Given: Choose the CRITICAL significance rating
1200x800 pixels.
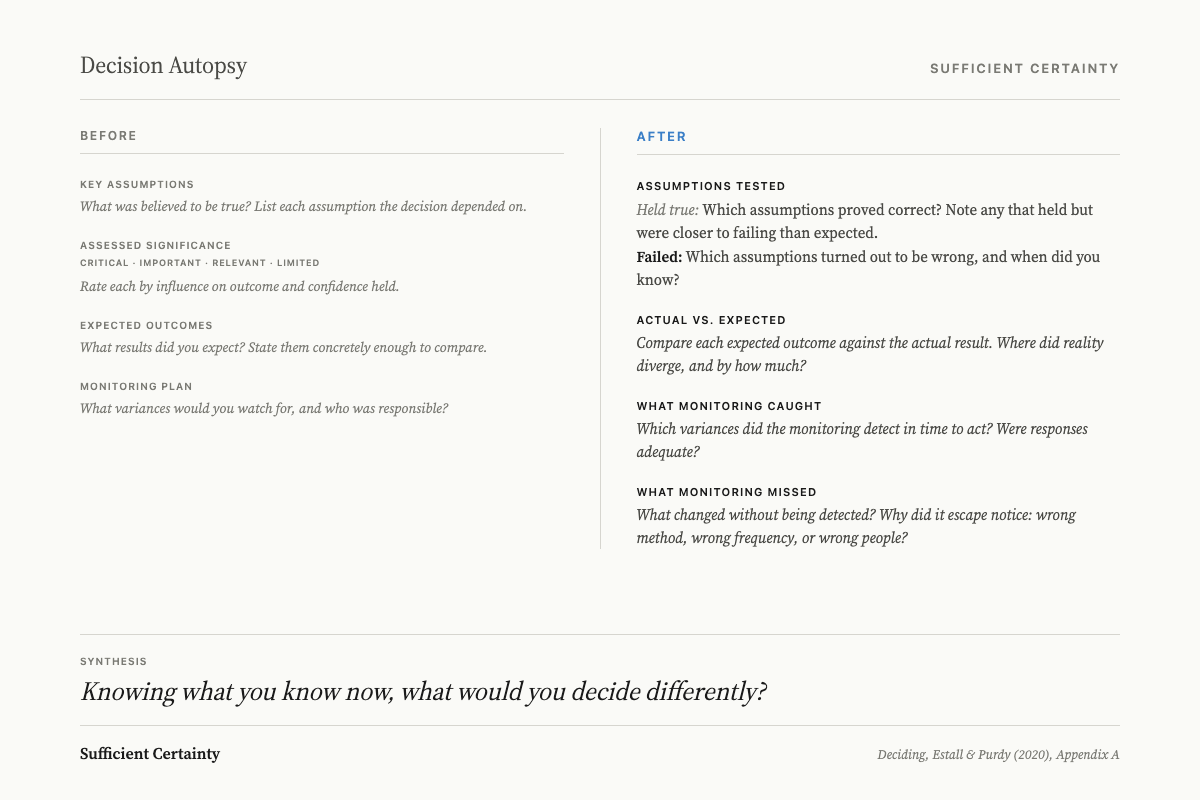Looking at the screenshot, I should (104, 263).
